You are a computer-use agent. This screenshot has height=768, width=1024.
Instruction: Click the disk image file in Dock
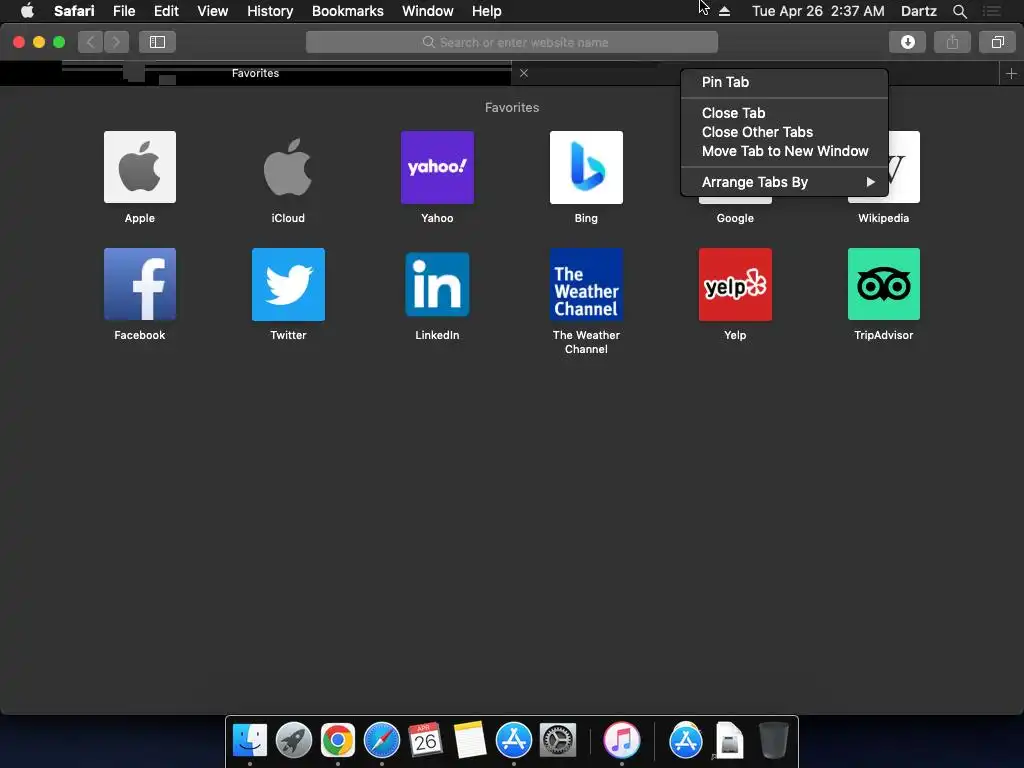729,740
